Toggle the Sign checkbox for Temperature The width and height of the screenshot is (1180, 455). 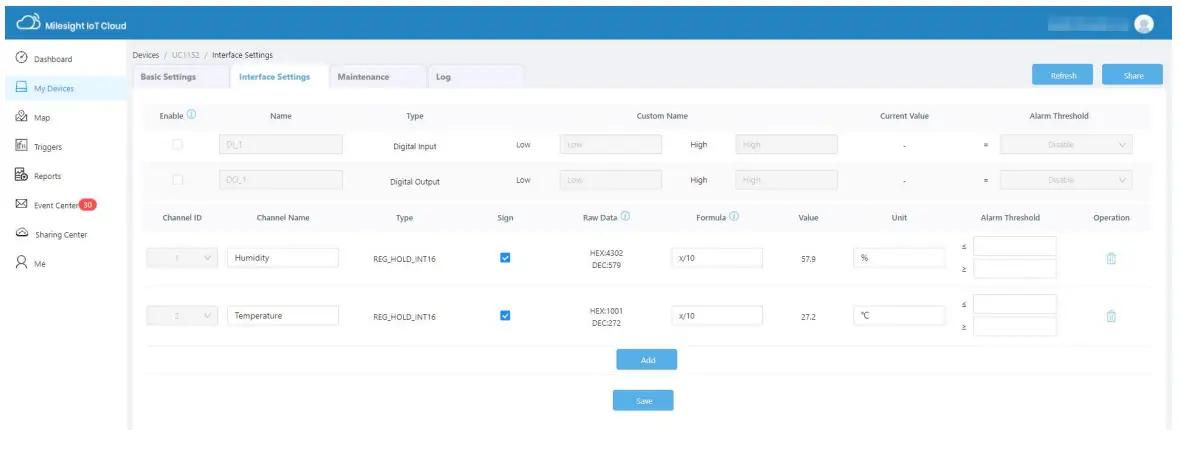(505, 316)
